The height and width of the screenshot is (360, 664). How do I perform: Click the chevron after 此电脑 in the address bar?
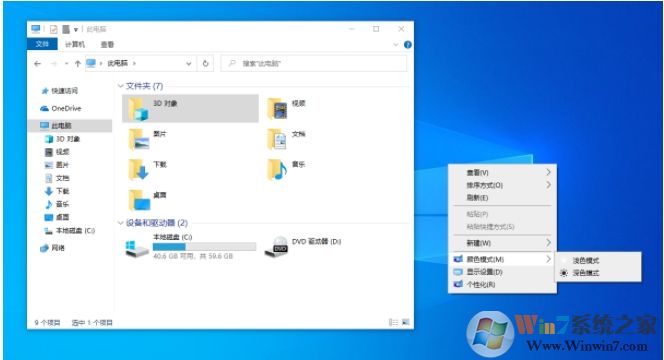[x=135, y=64]
